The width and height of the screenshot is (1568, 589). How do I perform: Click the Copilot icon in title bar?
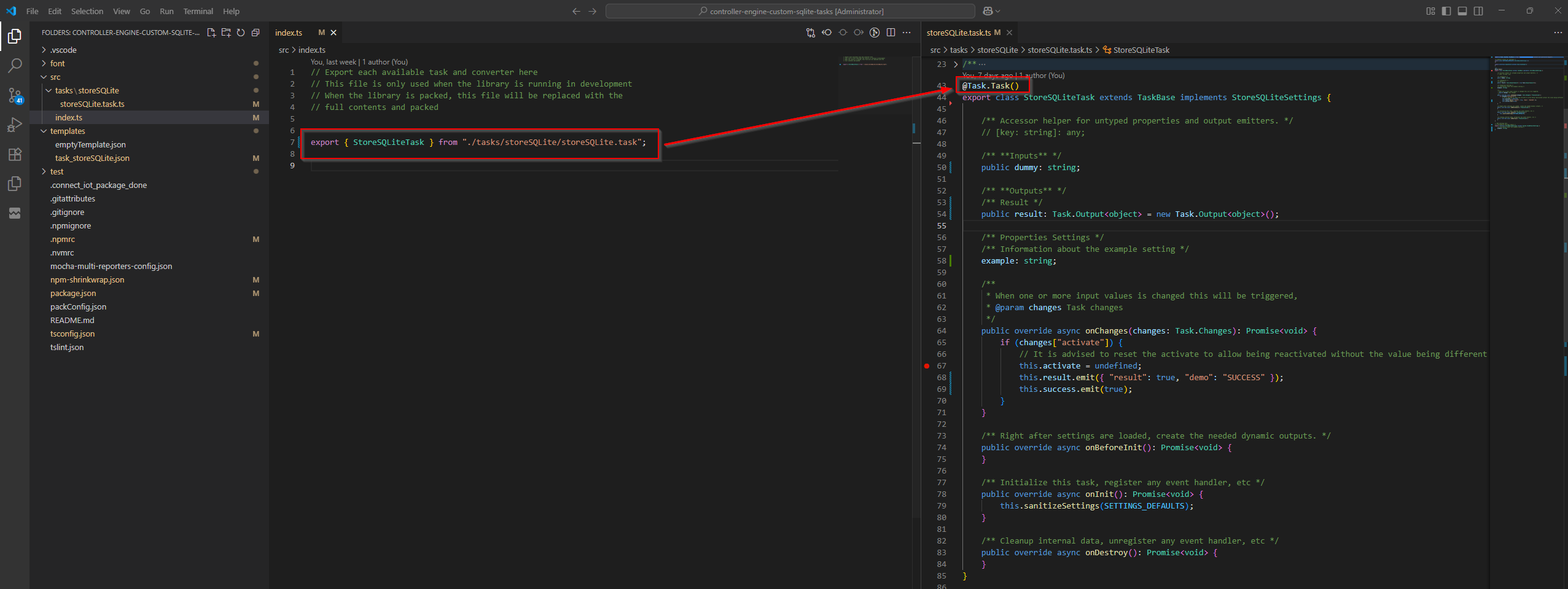(x=988, y=11)
